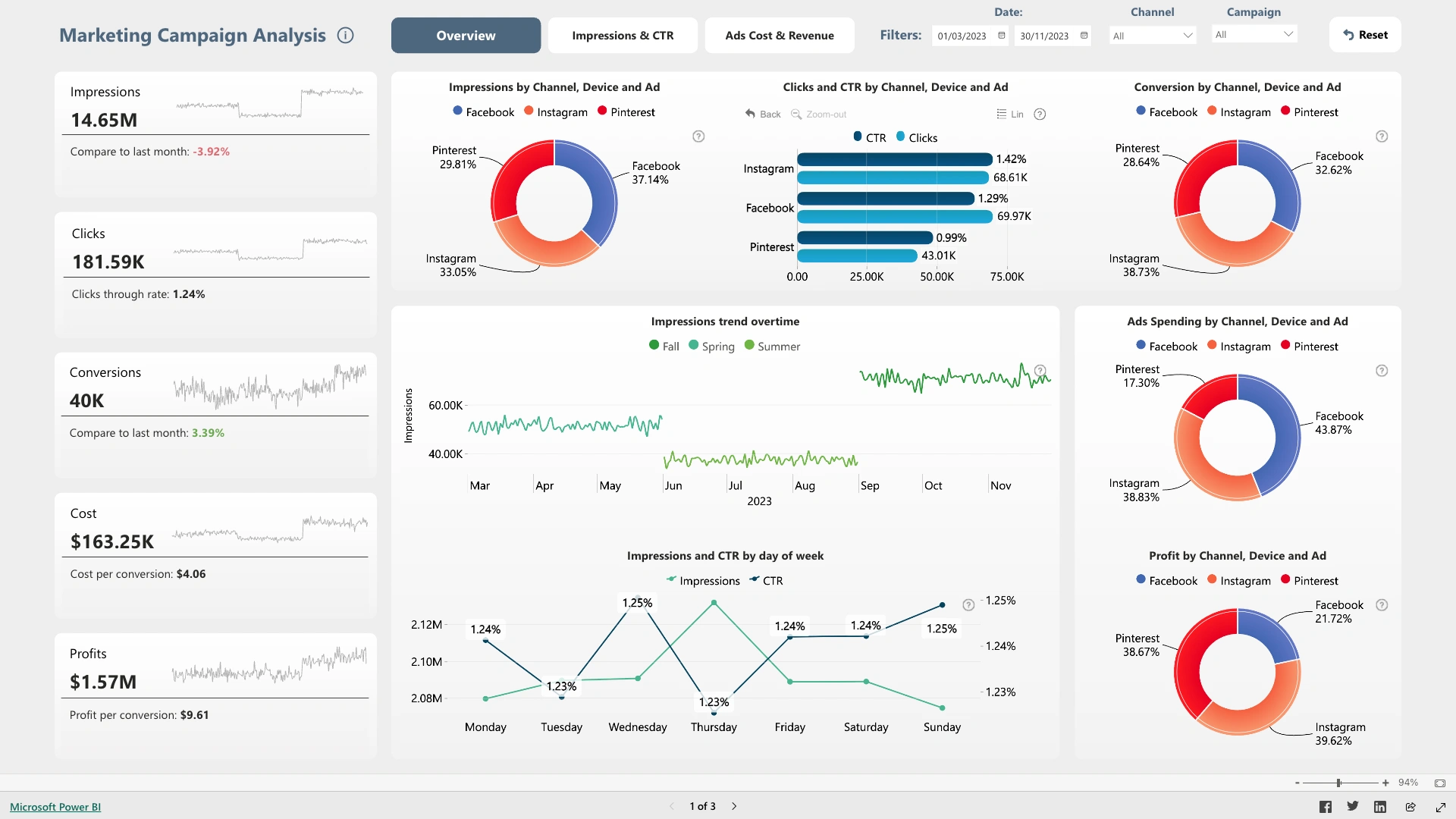Open the Channel filter dropdown
The width and height of the screenshot is (1456, 819).
1153,36
